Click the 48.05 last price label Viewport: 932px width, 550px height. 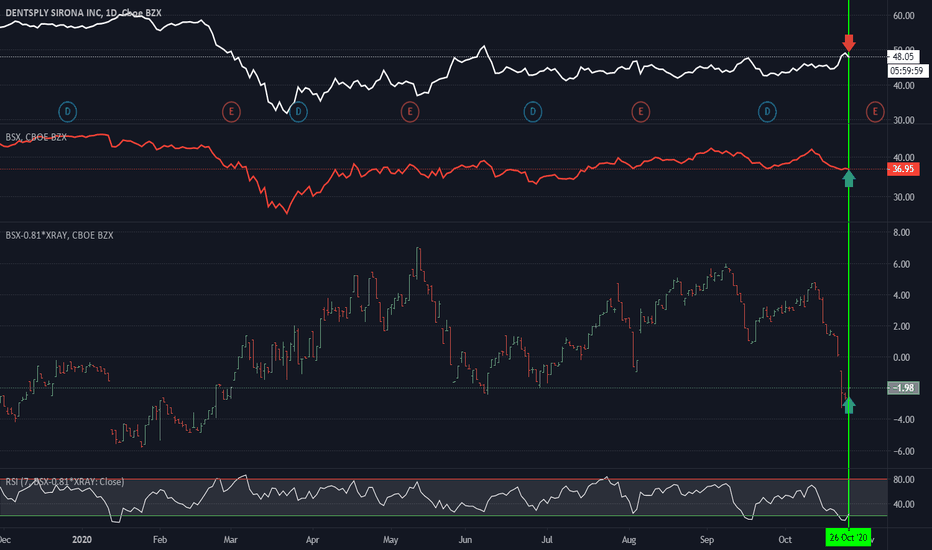click(x=903, y=56)
